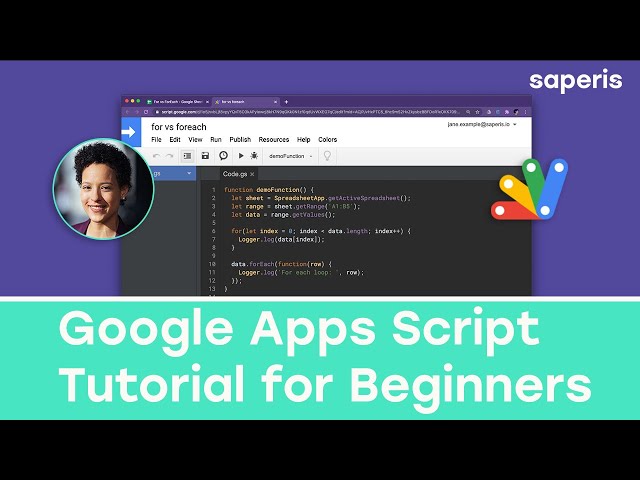Toggle the indent formatting toolbar button
The image size is (640, 480).
(x=187, y=156)
